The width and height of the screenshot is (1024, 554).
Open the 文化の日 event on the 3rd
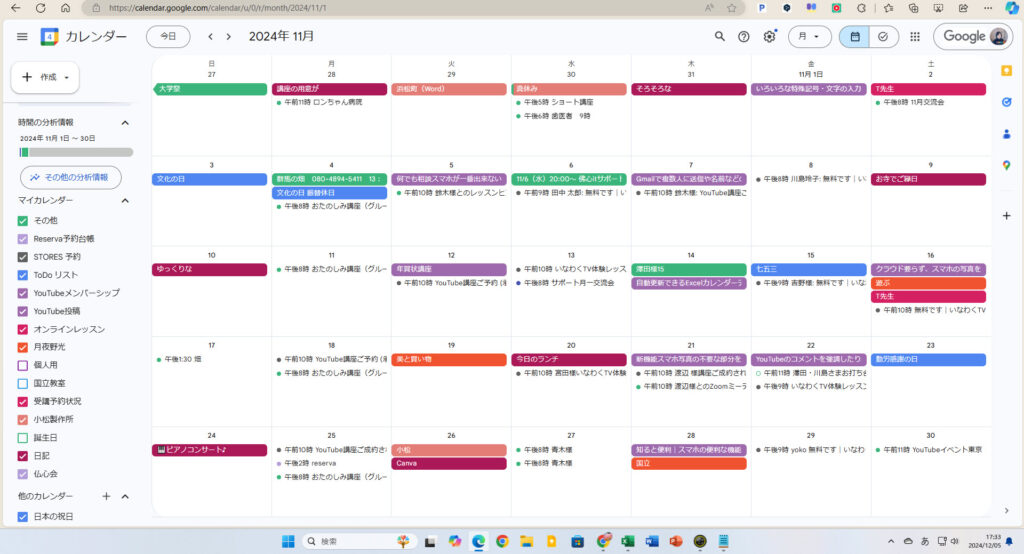pos(210,180)
